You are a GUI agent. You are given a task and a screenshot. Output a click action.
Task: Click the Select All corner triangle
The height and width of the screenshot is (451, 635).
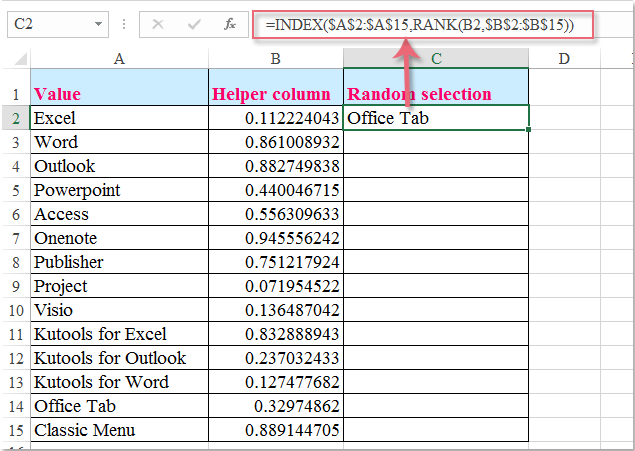[20, 59]
